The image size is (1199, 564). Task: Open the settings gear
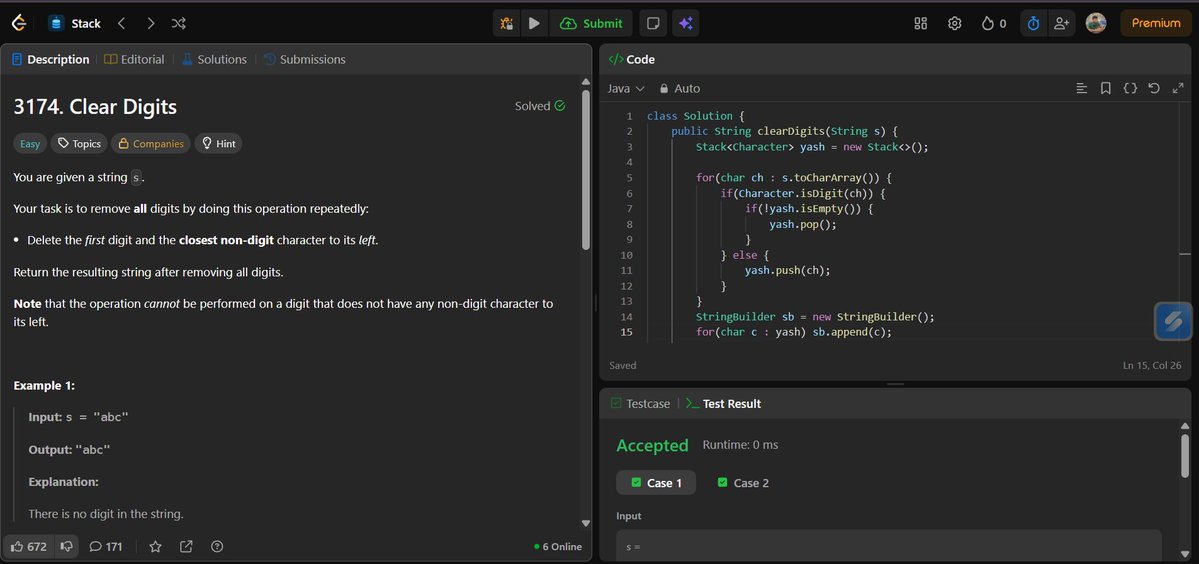tap(954, 24)
